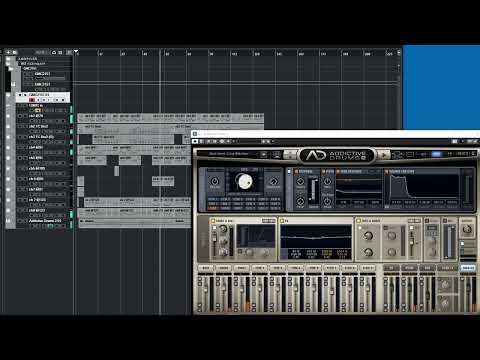The width and height of the screenshot is (480, 360).
Task: Select the Room channel label in the mixer
Action: point(409,268)
